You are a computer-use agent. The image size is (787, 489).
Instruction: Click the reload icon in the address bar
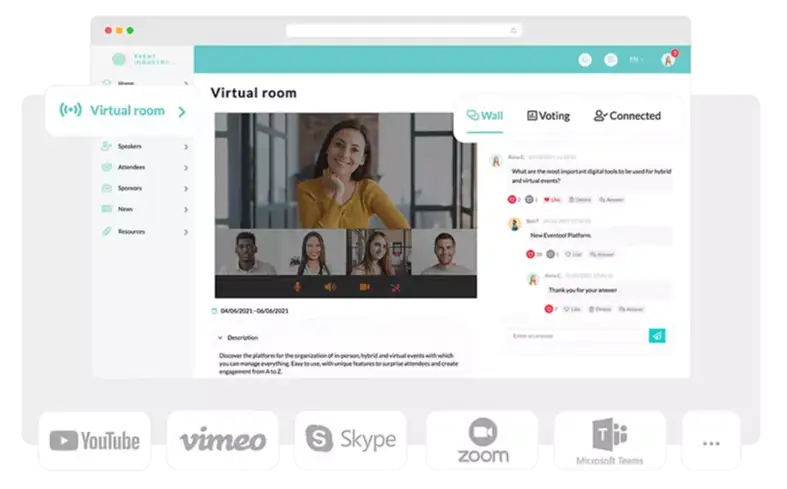(x=513, y=31)
